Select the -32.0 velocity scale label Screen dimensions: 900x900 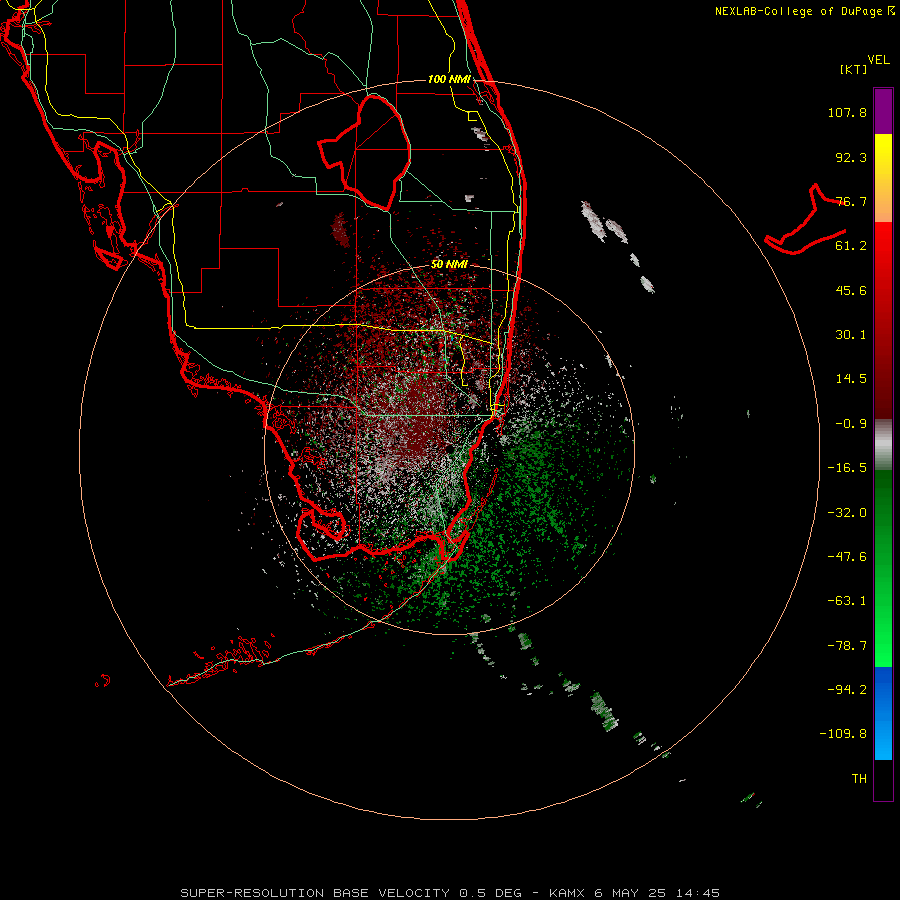847,513
